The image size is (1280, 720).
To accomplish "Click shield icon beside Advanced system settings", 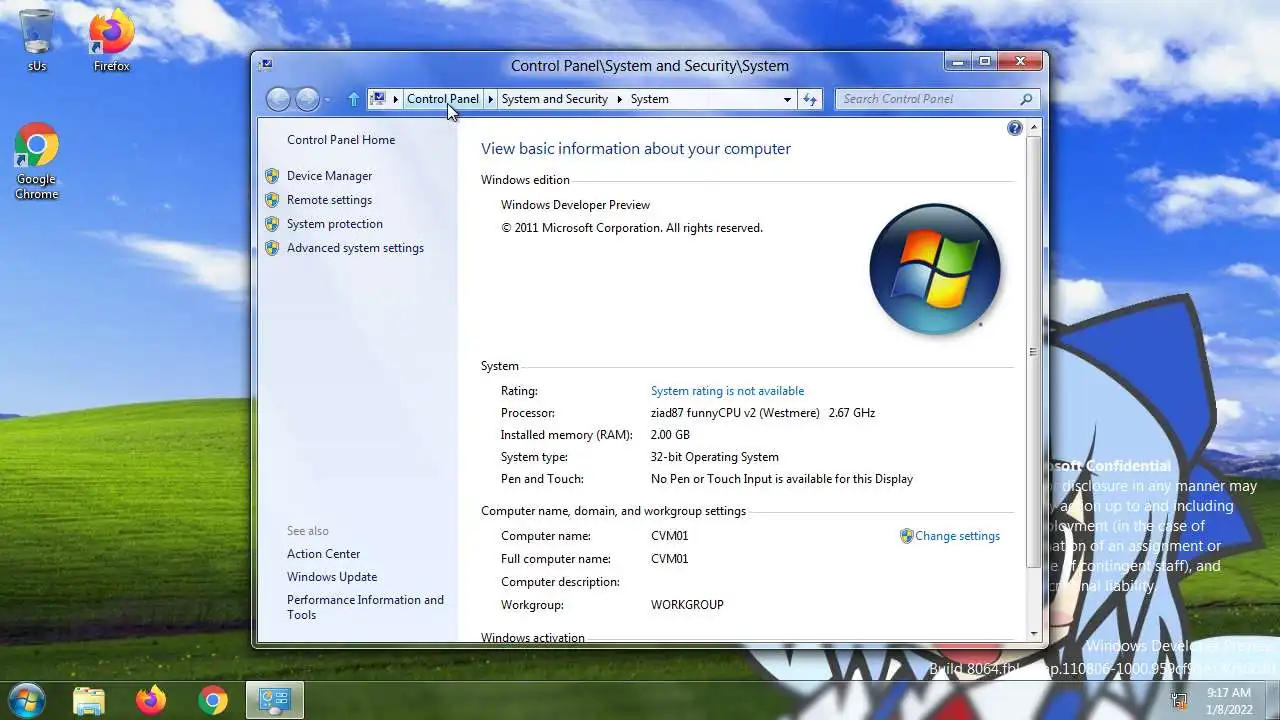I will 272,248.
